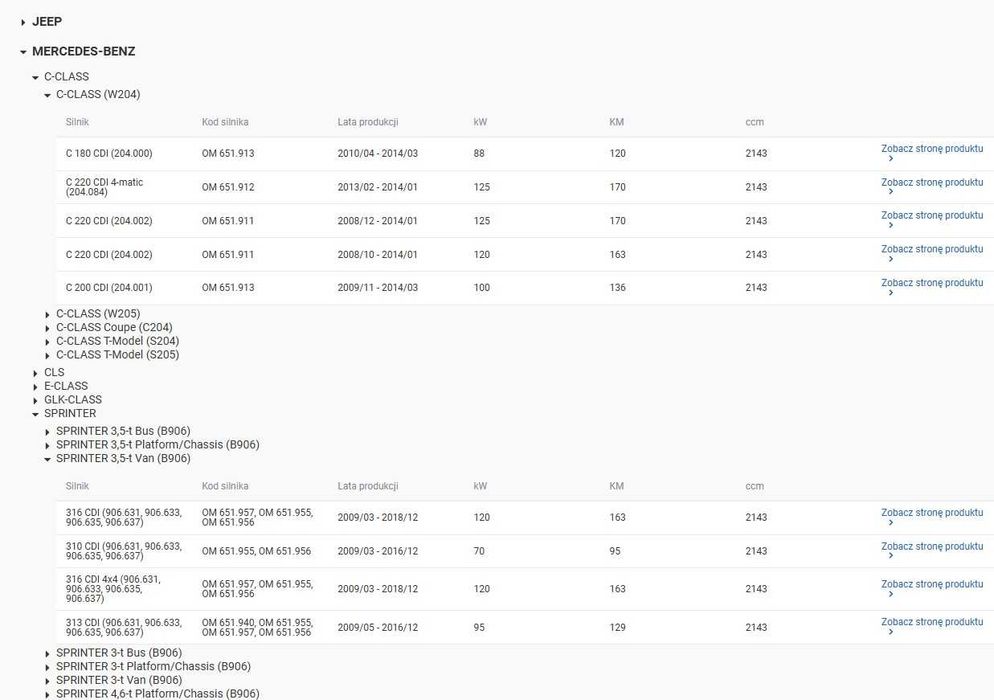Screen dimensions: 994x700
Task: Click 2143 ccm value in 313 CDI row
Action: coord(756,628)
